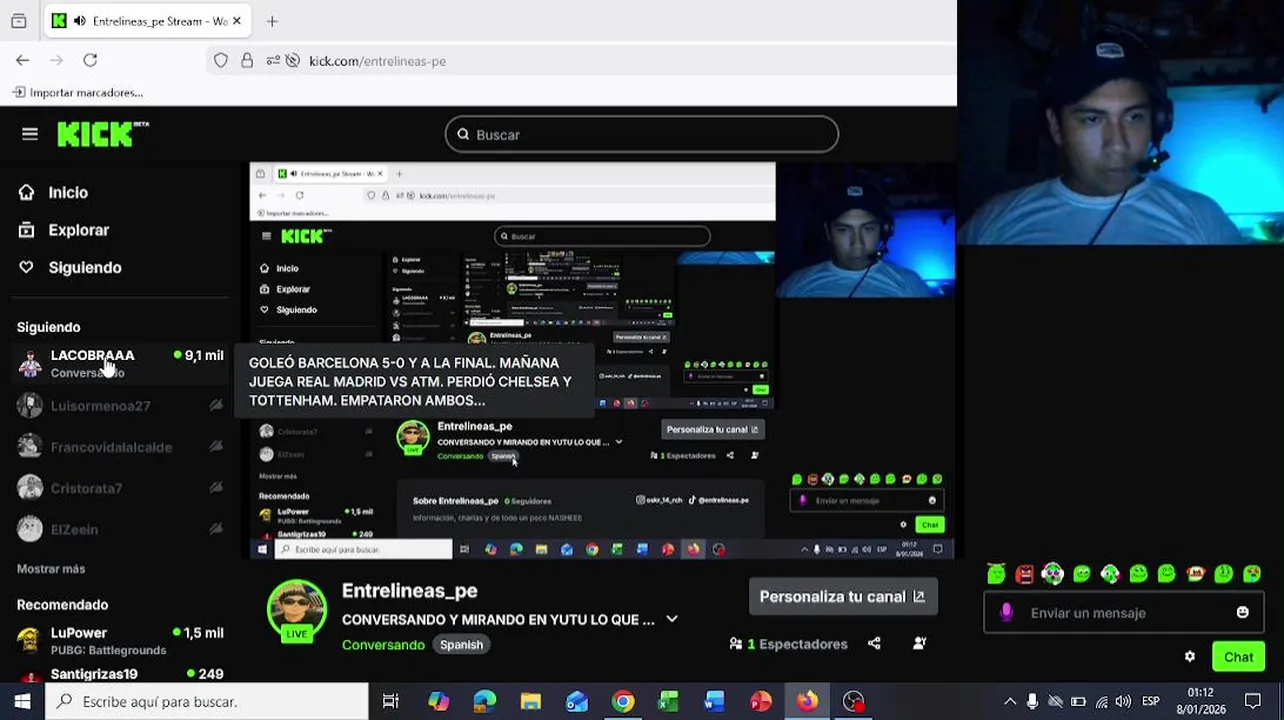View the Espectadores viewer count

click(x=789, y=644)
